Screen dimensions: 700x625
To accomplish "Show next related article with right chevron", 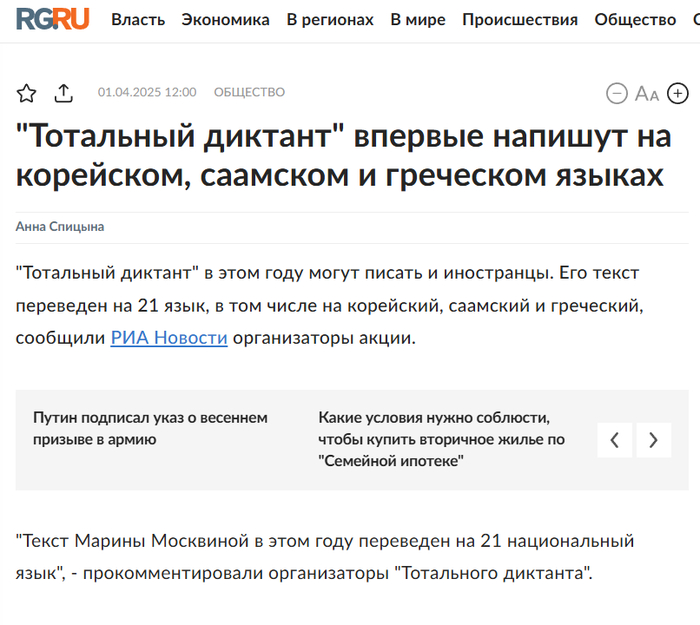I will point(654,440).
